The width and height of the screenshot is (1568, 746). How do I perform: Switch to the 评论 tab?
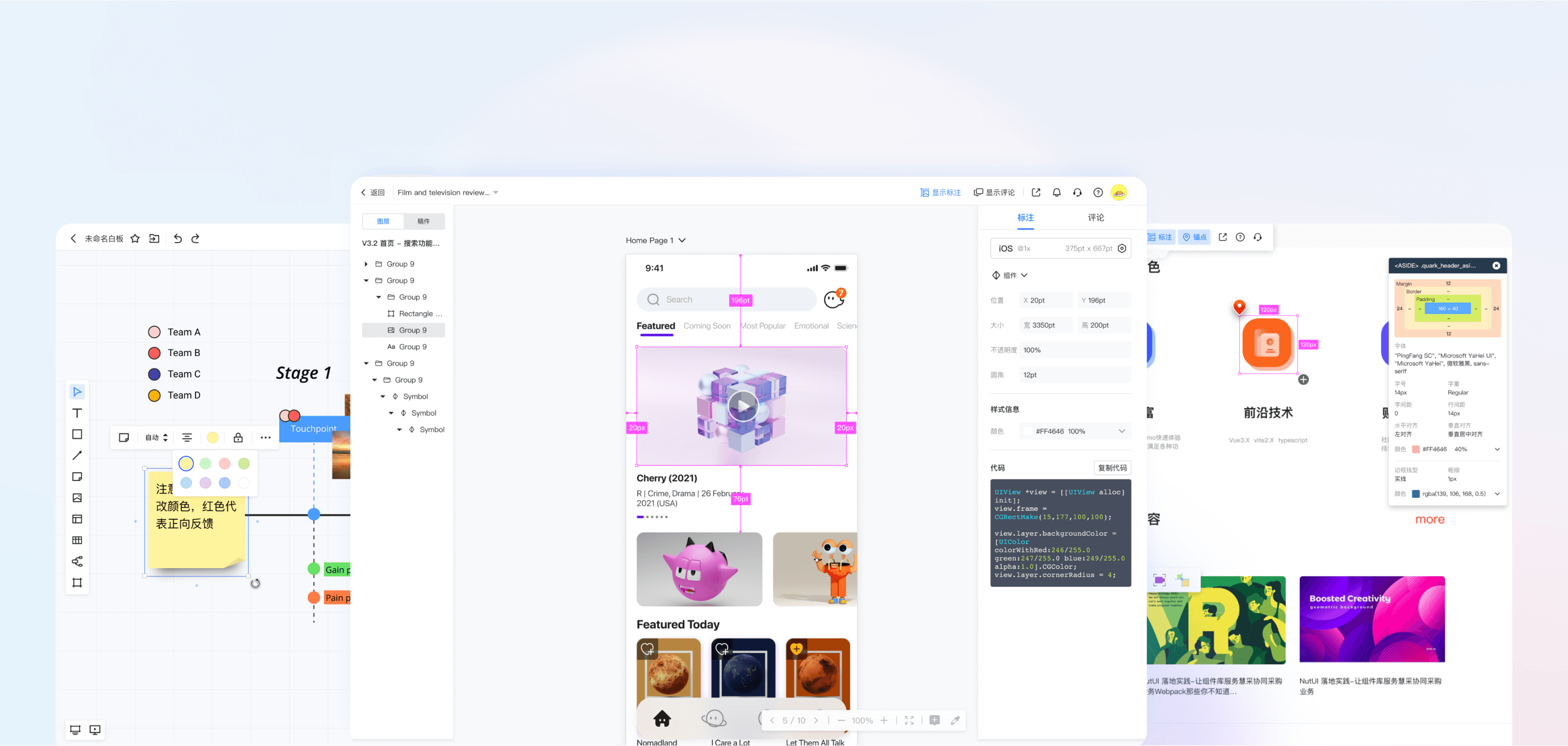point(1095,218)
